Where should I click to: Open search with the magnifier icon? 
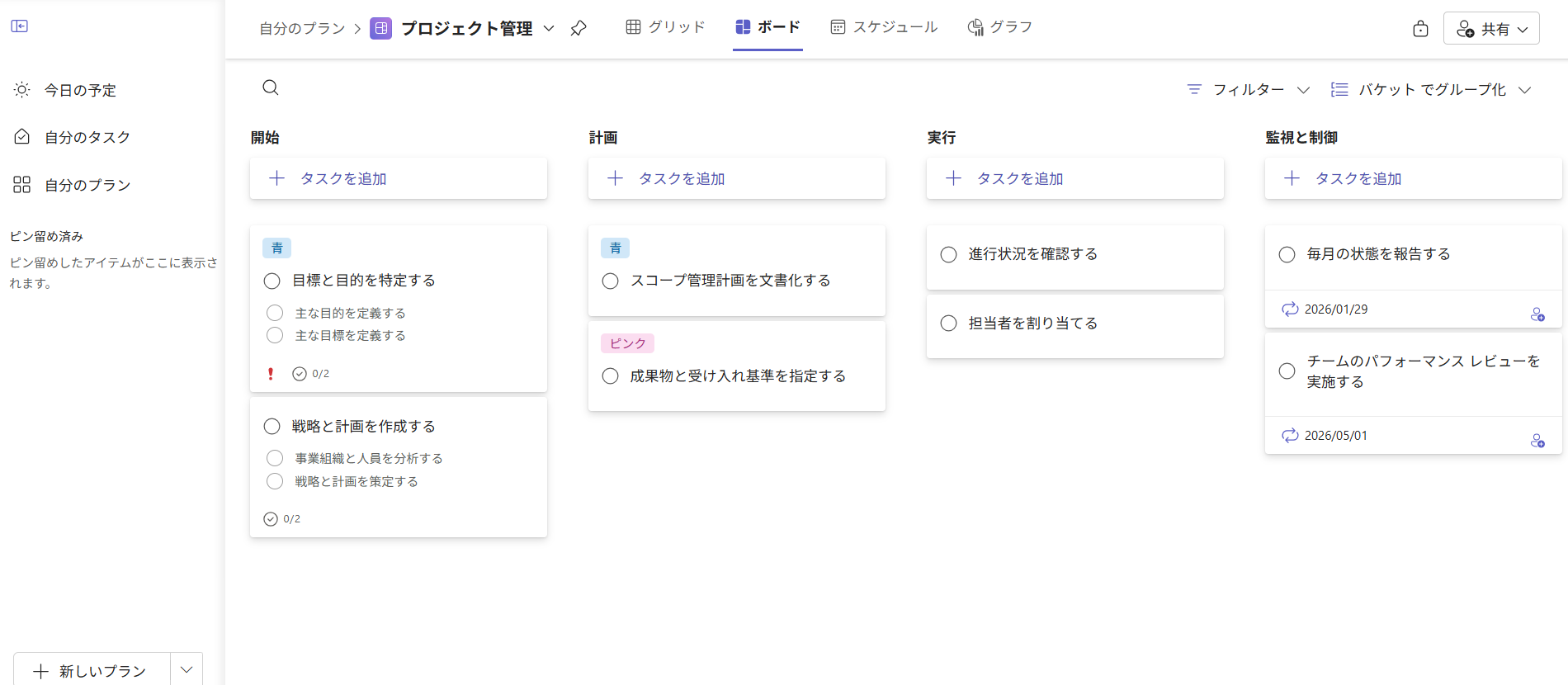[271, 87]
